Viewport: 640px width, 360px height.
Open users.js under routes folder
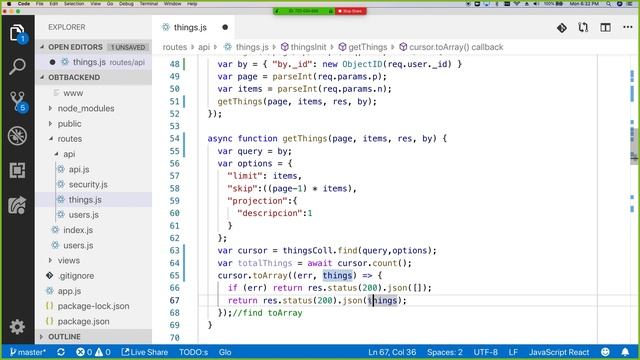pos(78,245)
